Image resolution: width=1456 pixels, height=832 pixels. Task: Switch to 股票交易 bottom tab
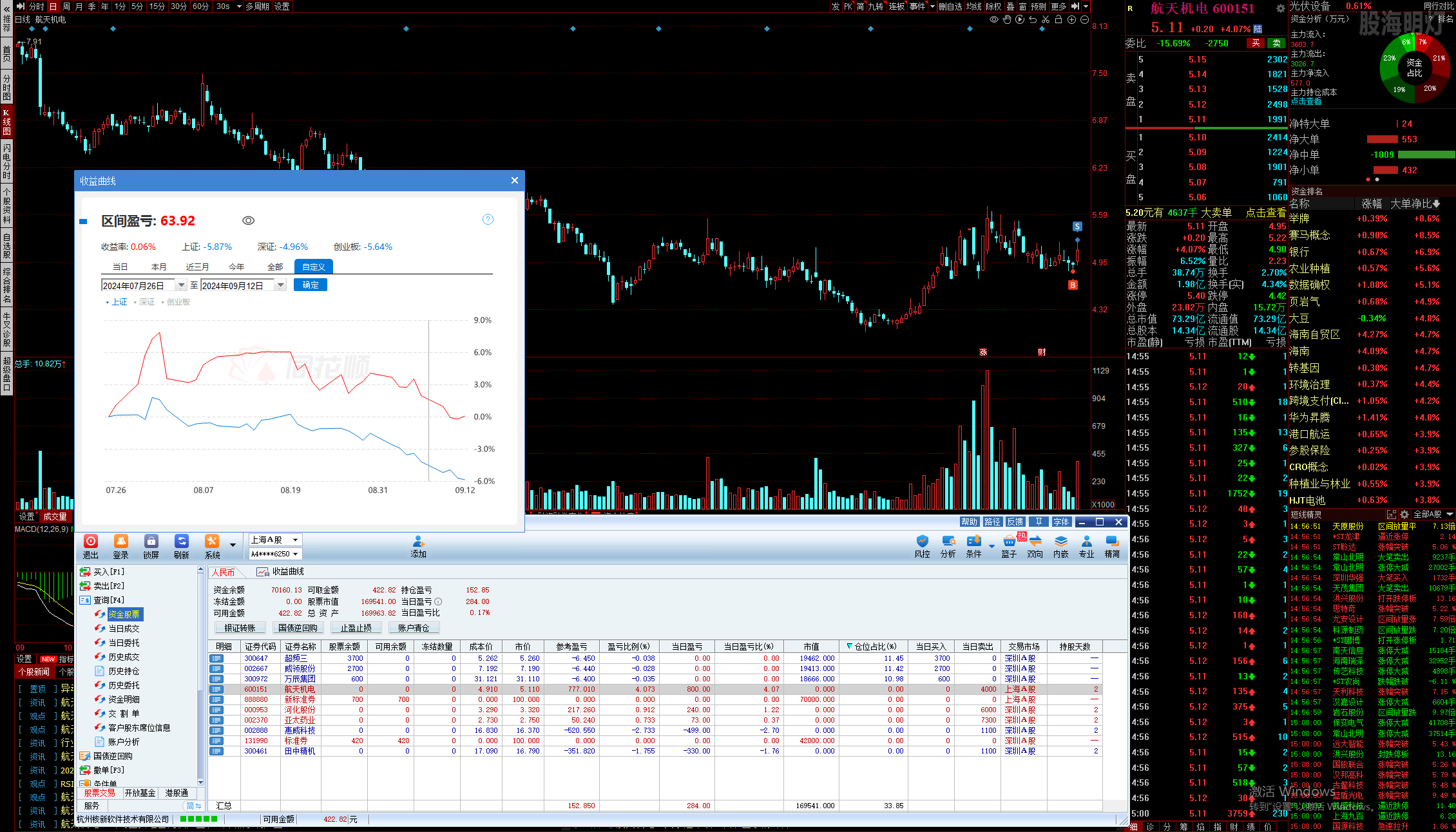tap(100, 793)
